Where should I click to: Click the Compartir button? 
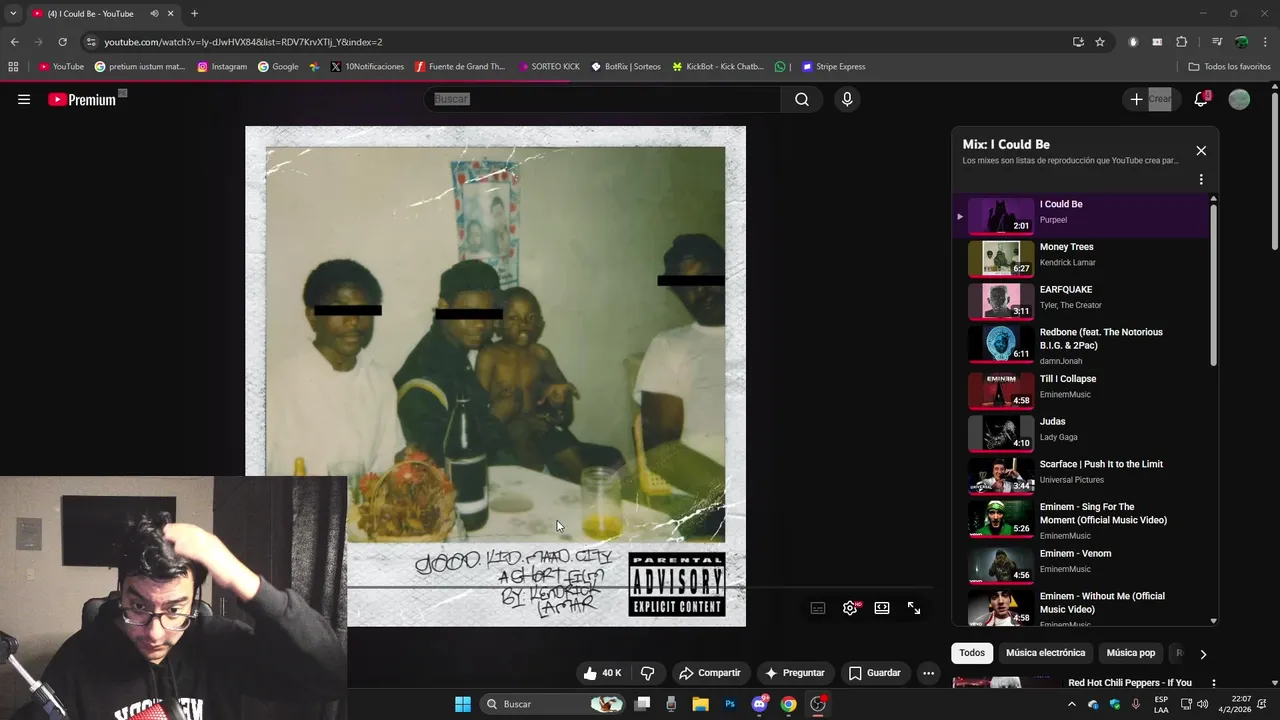click(709, 673)
